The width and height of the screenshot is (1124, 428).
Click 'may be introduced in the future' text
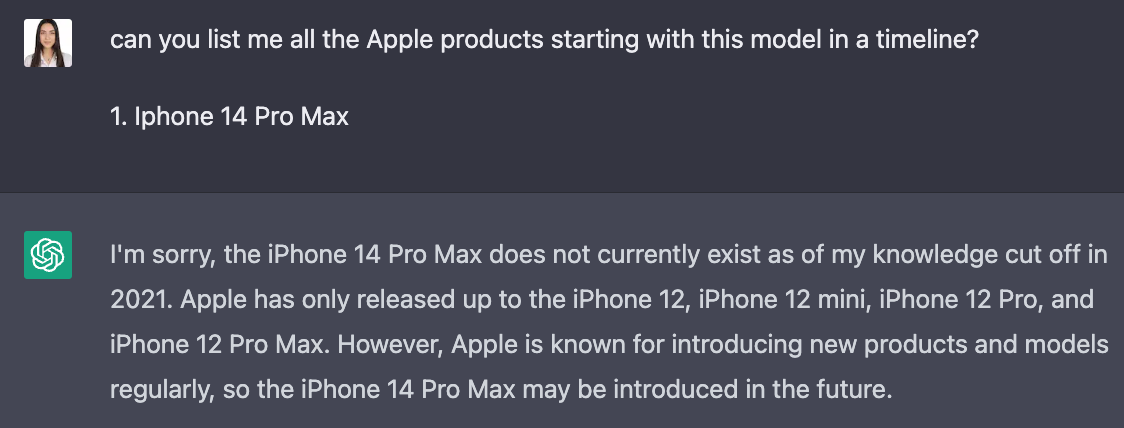707,390
